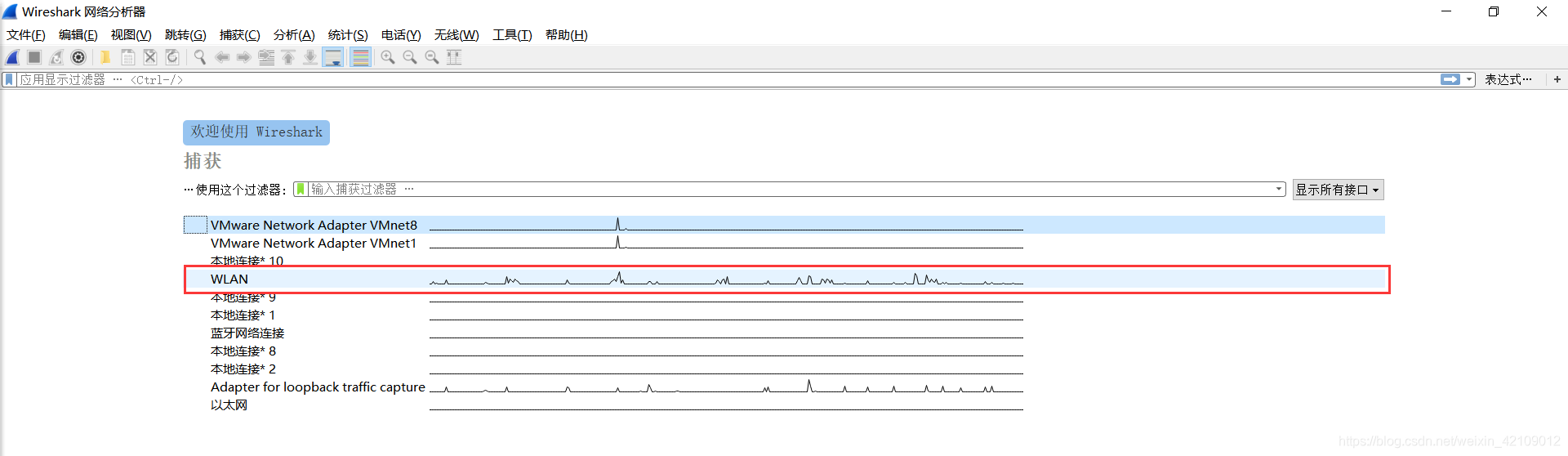This screenshot has height=456, width=1568.
Task: Open a capture file with folder icon
Action: pyautogui.click(x=105, y=57)
